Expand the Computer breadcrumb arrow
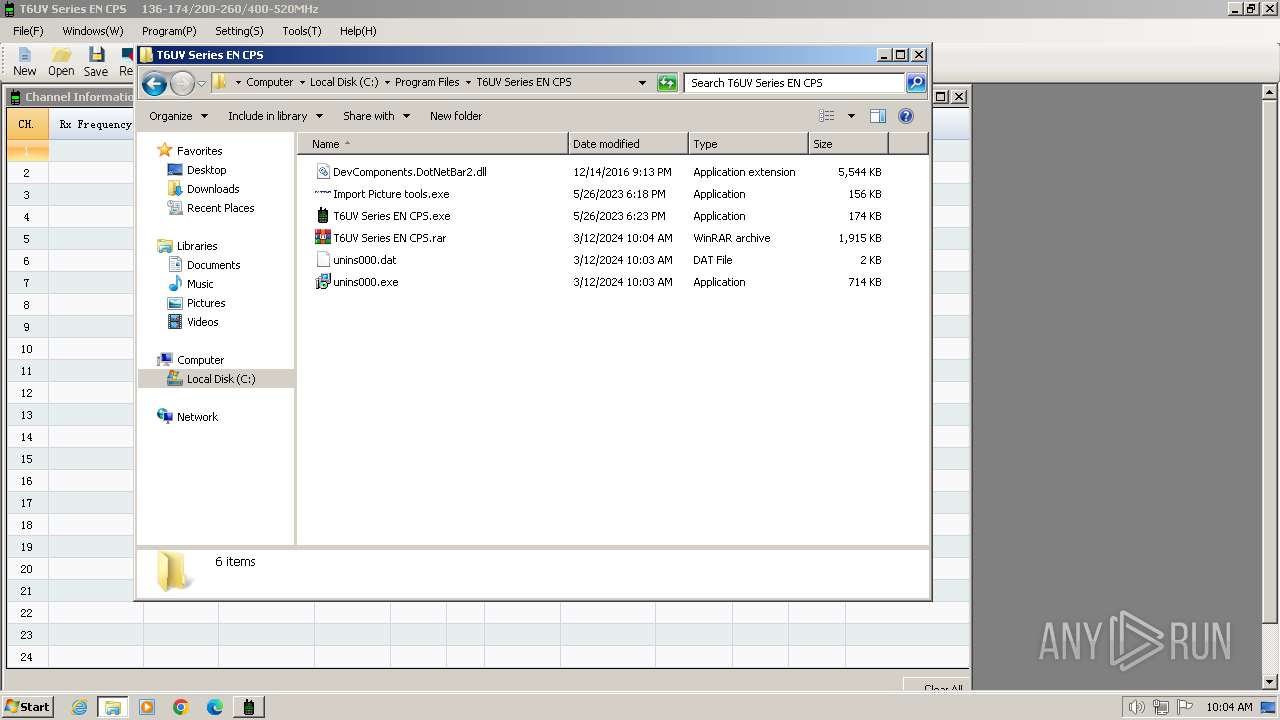This screenshot has height=720, width=1280. [x=302, y=83]
